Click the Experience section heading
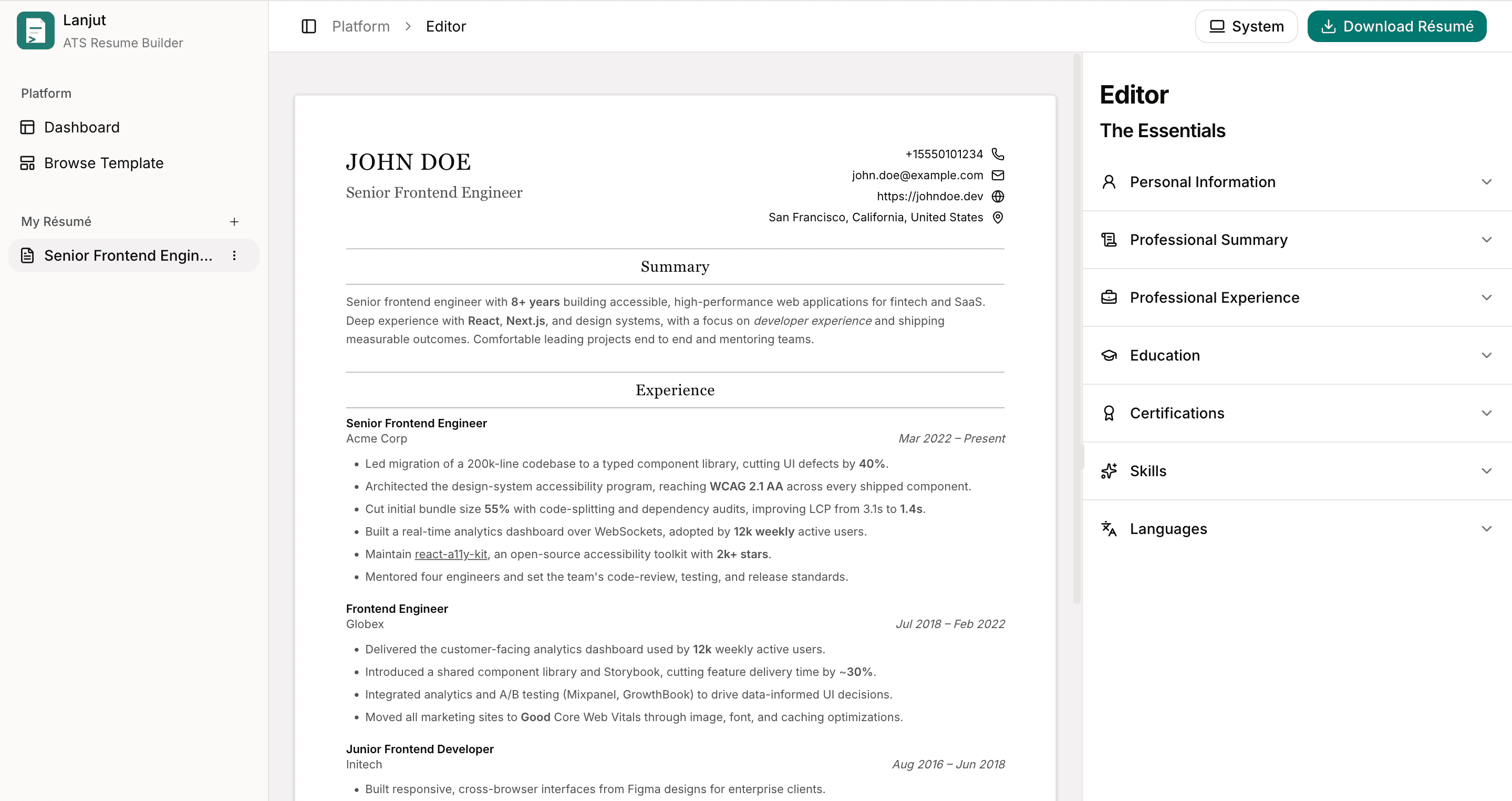This screenshot has width=1512, height=801. click(x=675, y=390)
